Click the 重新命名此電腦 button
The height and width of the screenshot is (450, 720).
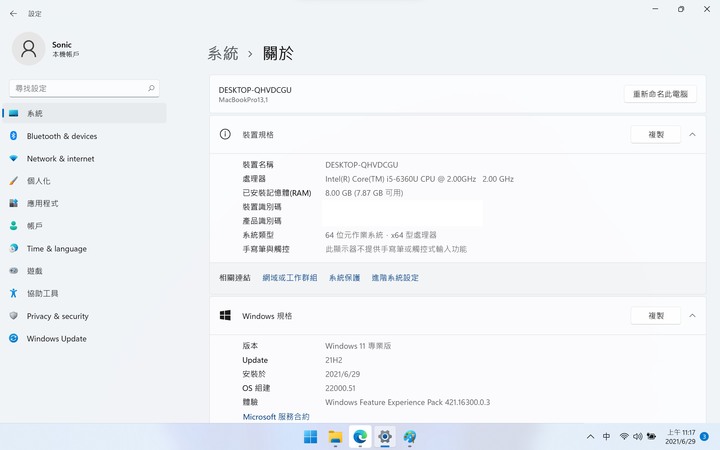coord(660,94)
